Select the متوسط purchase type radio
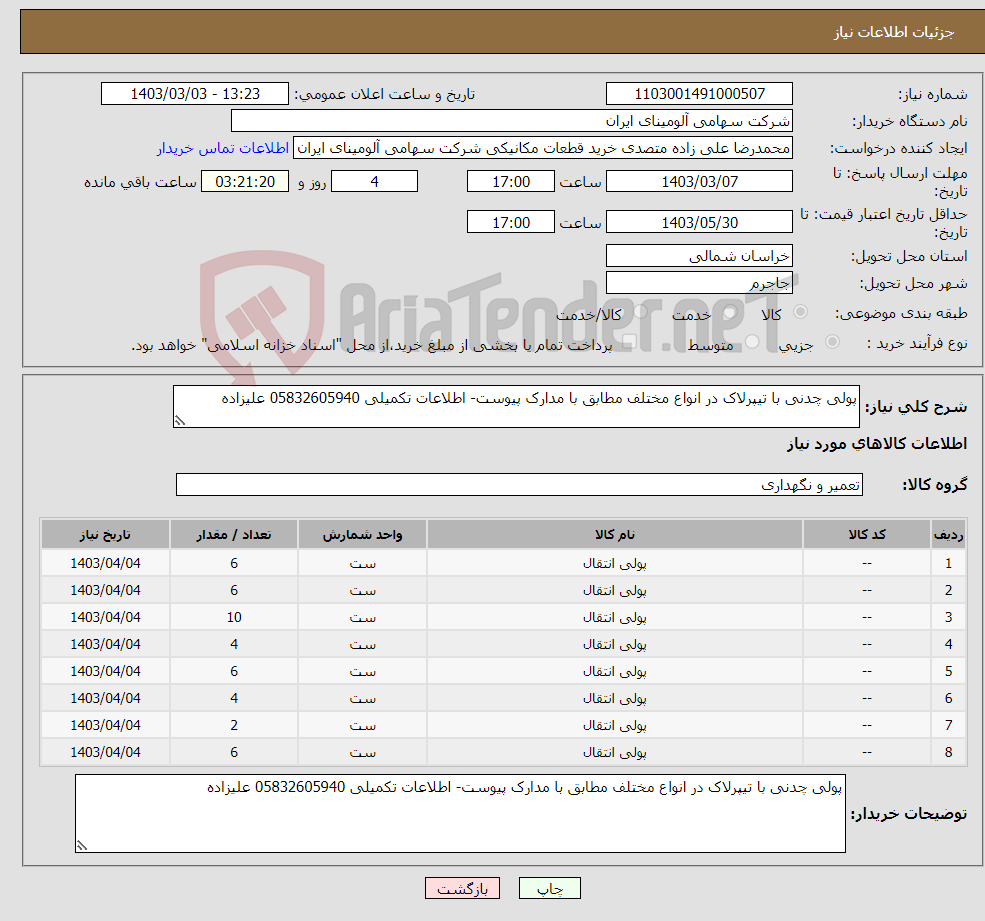This screenshot has width=985, height=921. pyautogui.click(x=752, y=342)
